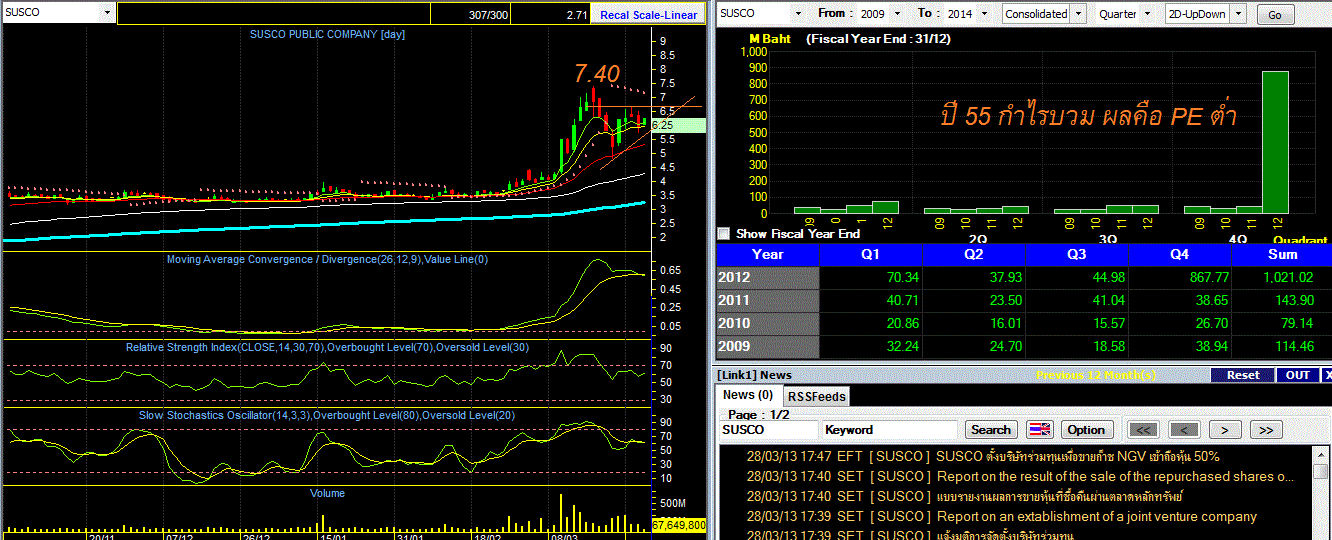Click the OUT button in news header
This screenshot has height=540, width=1332.
pyautogui.click(x=1297, y=375)
